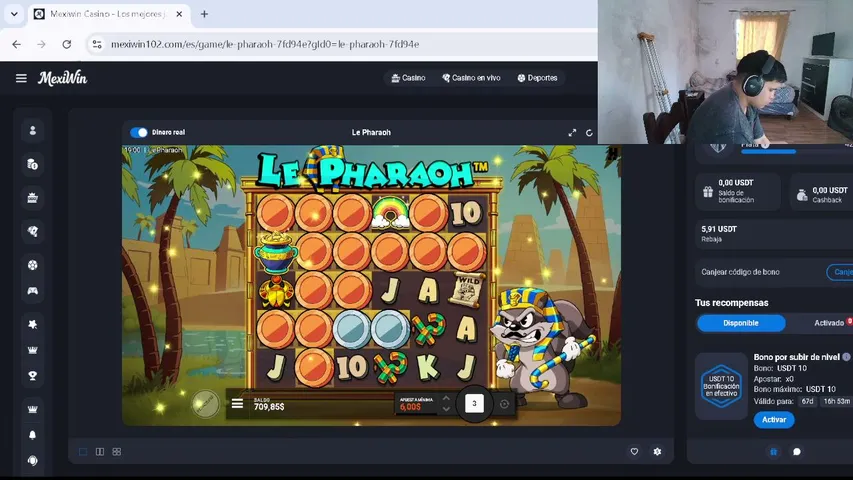This screenshot has height=480, width=853.
Task: Open chat bubble icon at panel bottom
Action: 796,452
